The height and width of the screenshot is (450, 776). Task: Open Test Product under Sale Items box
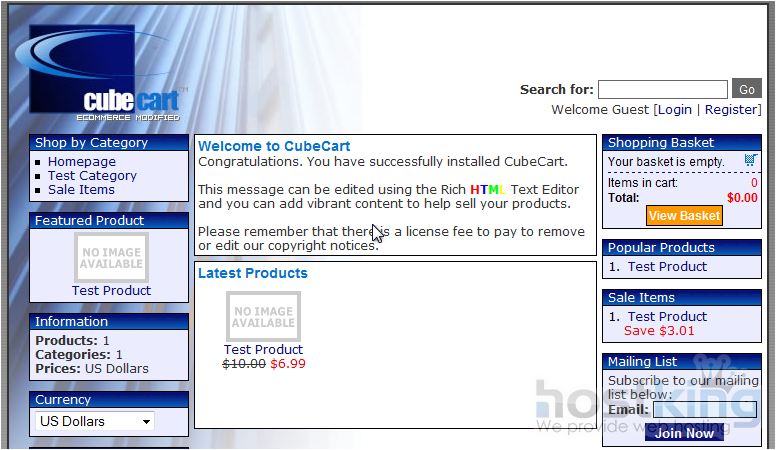[x=667, y=316]
